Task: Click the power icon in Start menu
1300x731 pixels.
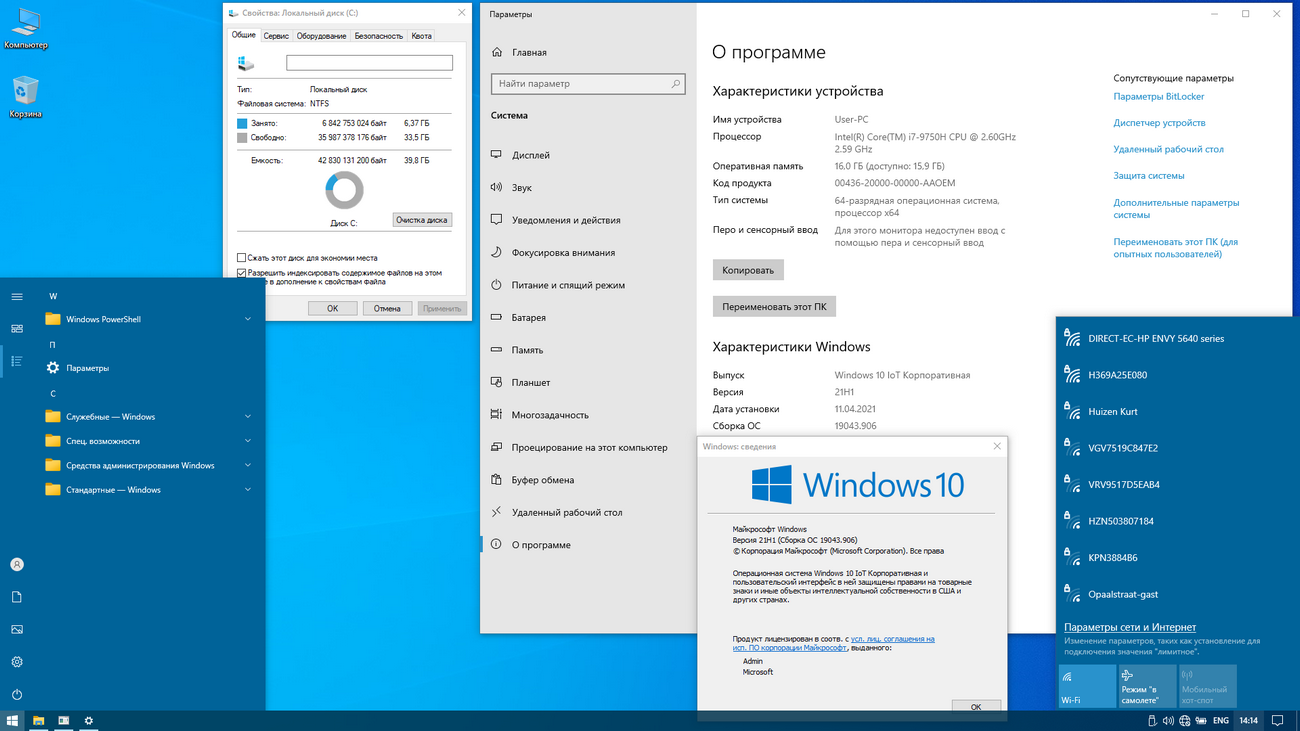Action: coord(17,694)
